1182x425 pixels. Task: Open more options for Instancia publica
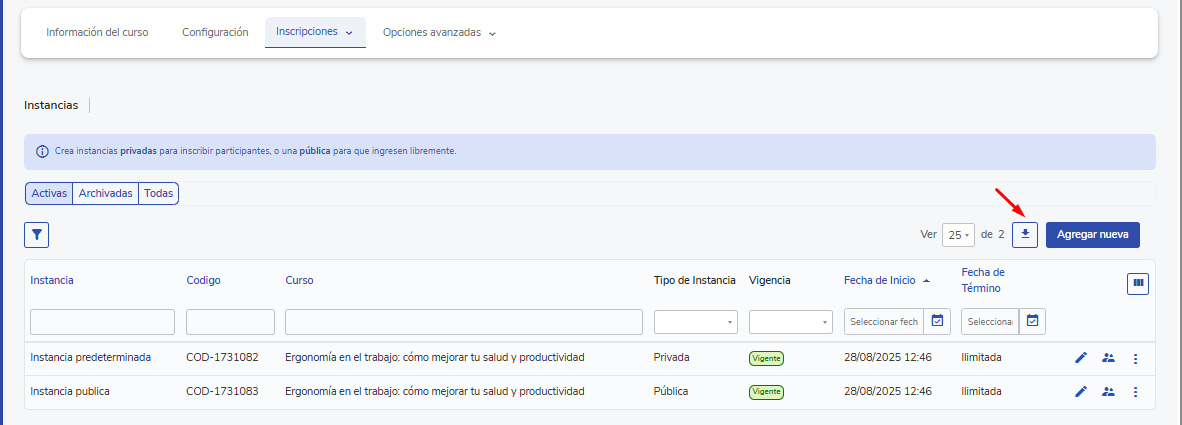pos(1136,392)
